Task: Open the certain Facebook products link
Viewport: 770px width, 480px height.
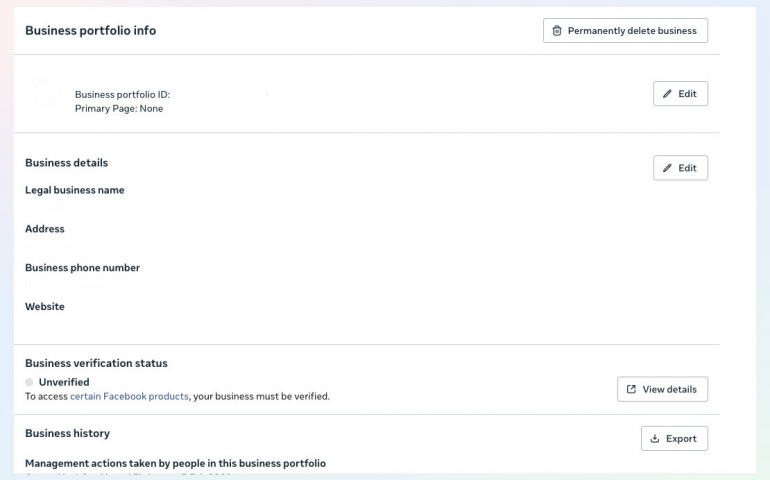Action: click(129, 396)
